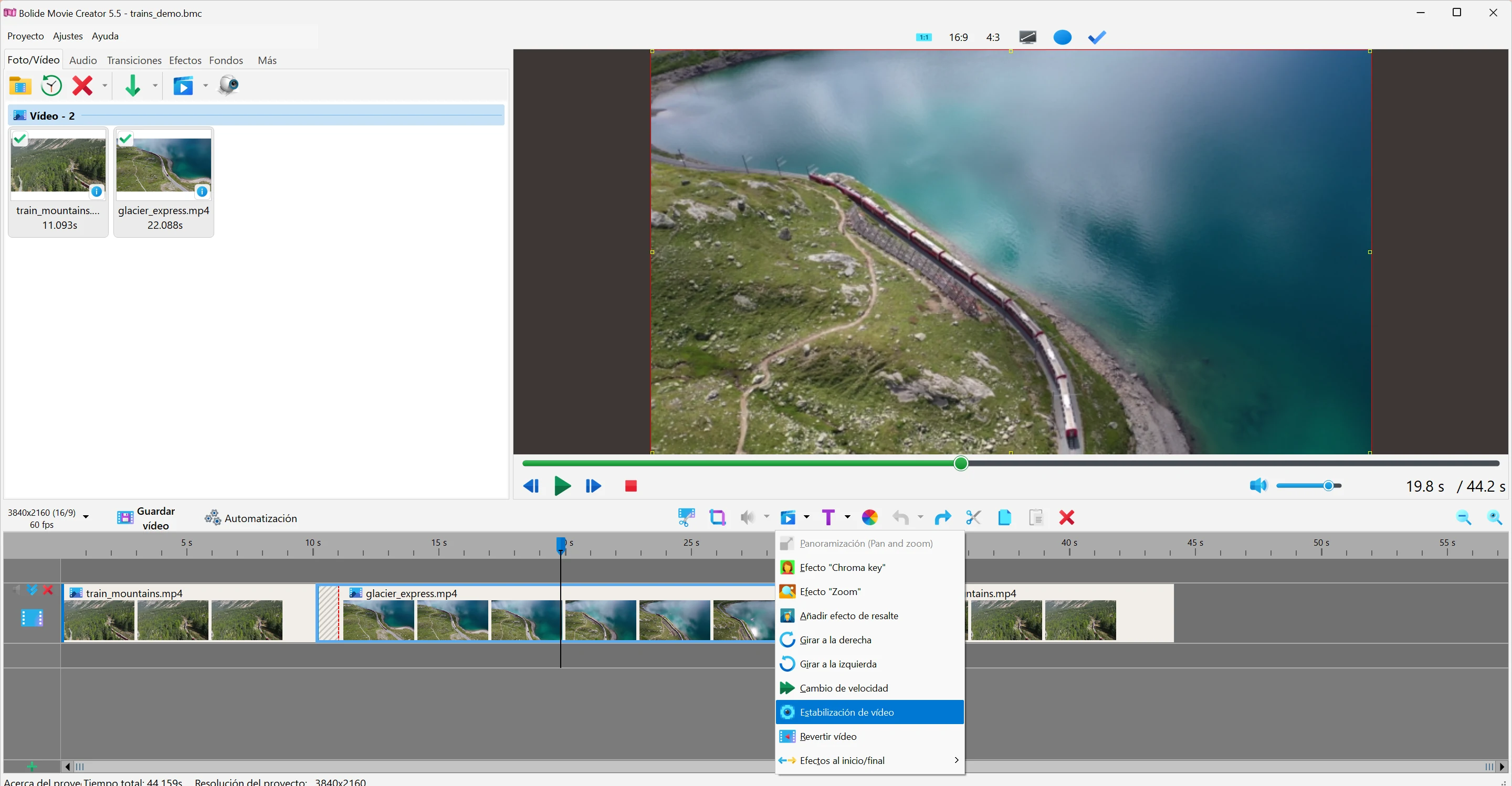Viewport: 1512px width, 786px height.
Task: Open the Más tab
Action: pyautogui.click(x=267, y=60)
